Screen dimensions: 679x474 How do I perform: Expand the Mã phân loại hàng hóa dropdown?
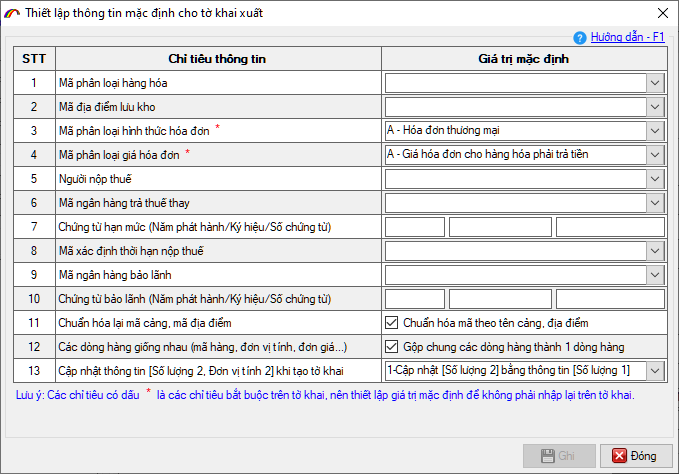655,83
